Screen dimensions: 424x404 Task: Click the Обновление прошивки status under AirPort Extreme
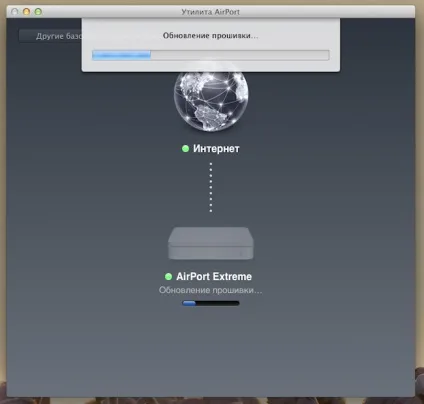[x=210, y=290]
